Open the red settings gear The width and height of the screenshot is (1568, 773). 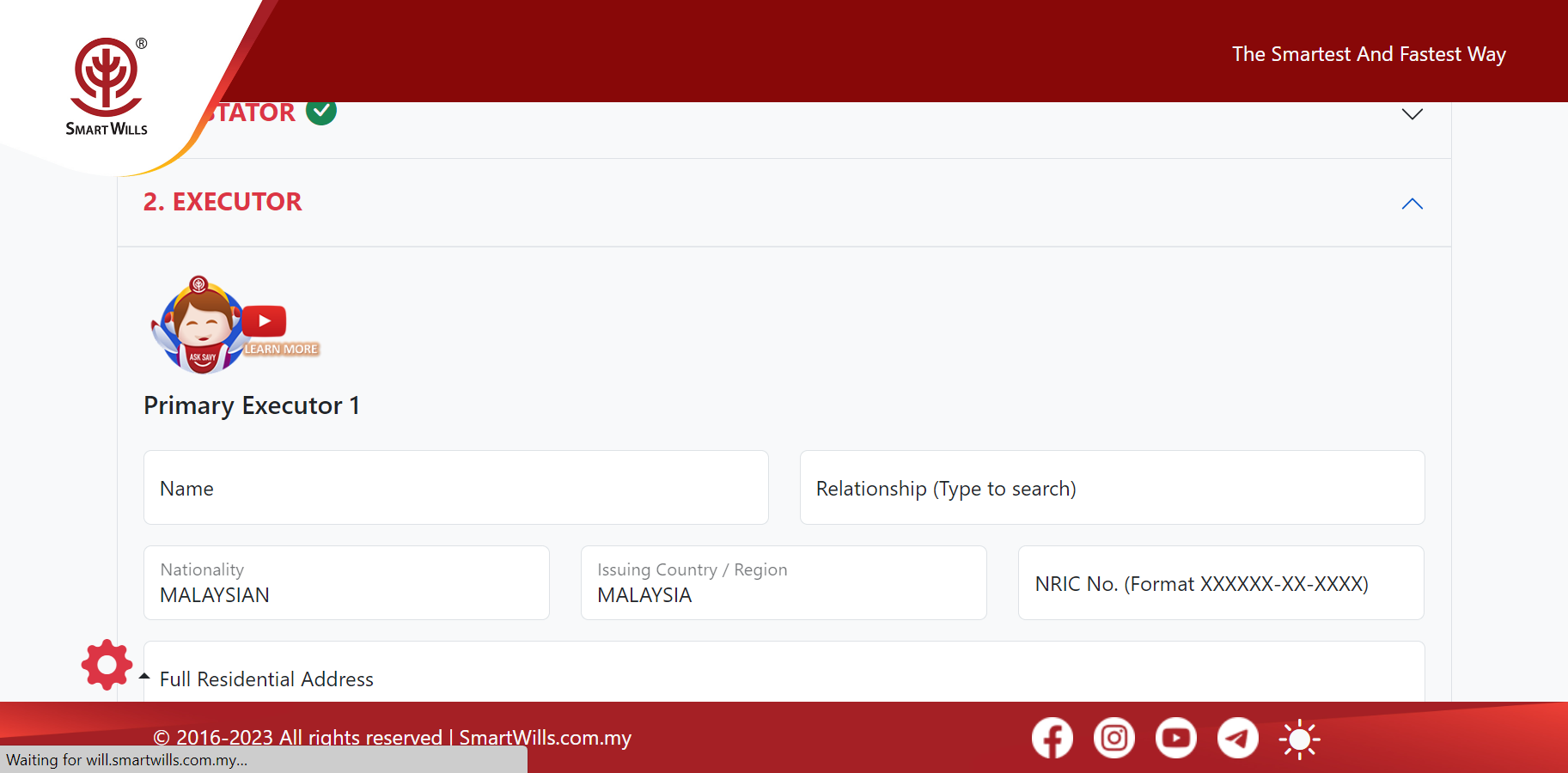point(107,664)
